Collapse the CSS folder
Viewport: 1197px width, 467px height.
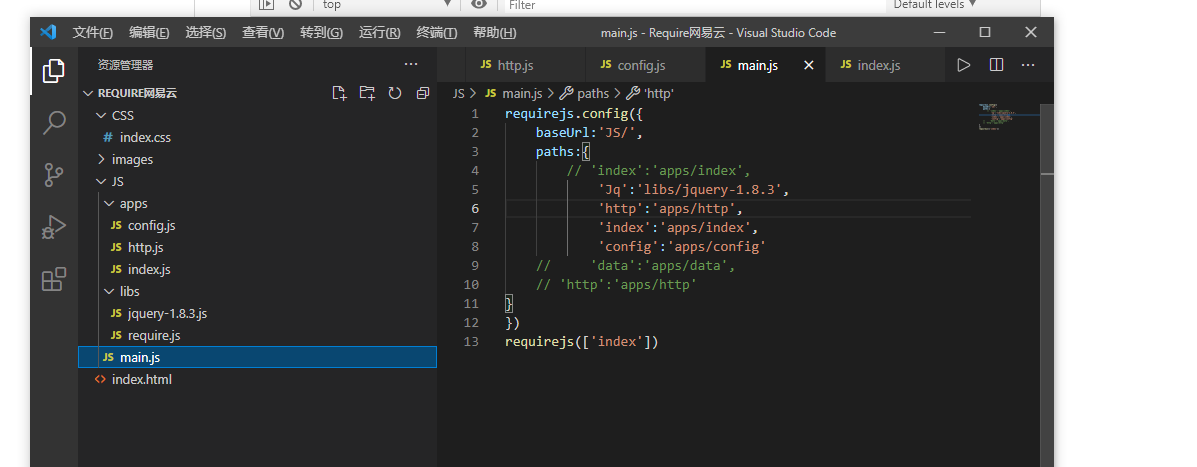pyautogui.click(x=257, y=115)
